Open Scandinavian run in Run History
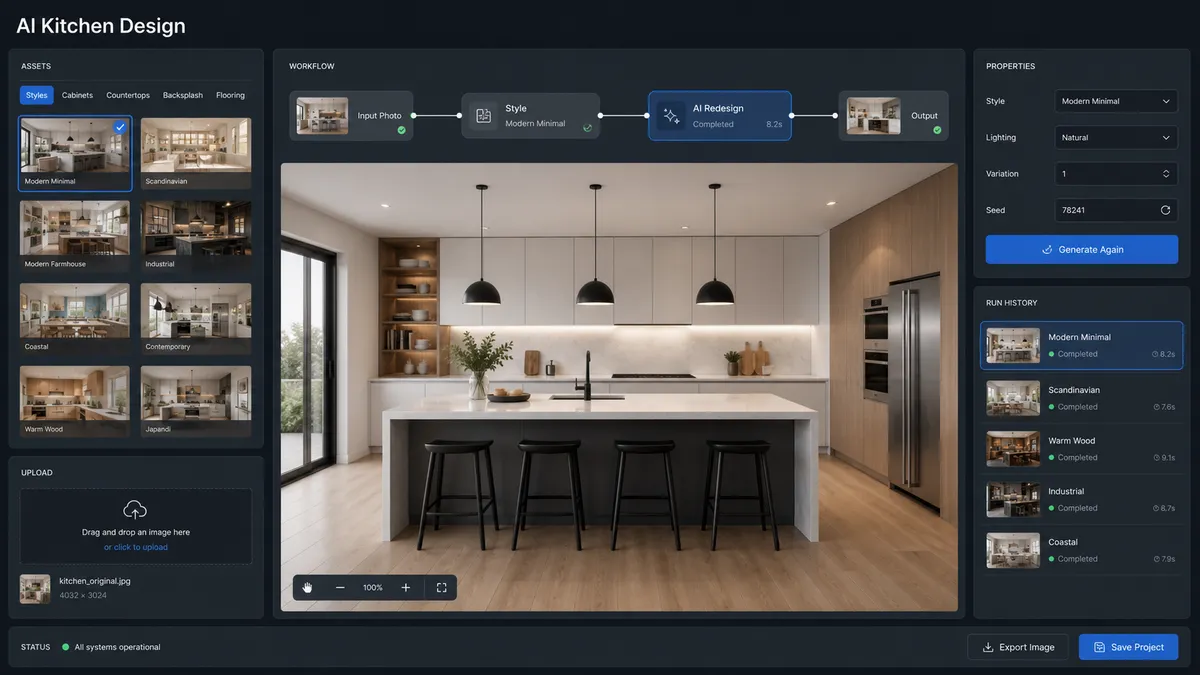The height and width of the screenshot is (675, 1200). pos(1082,398)
